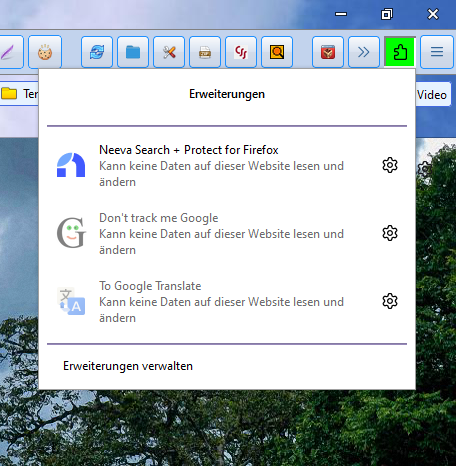This screenshot has width=456, height=466.
Task: Click the orange magnifier search icon
Action: pos(277,52)
